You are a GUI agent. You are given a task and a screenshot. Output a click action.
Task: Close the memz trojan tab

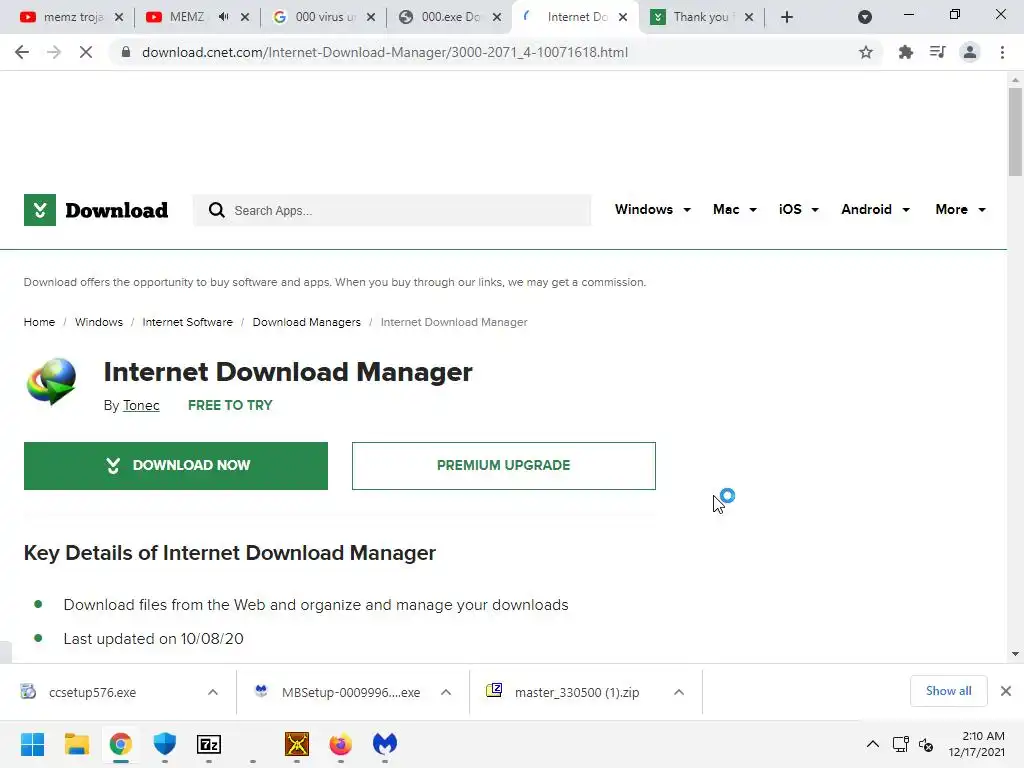click(119, 17)
